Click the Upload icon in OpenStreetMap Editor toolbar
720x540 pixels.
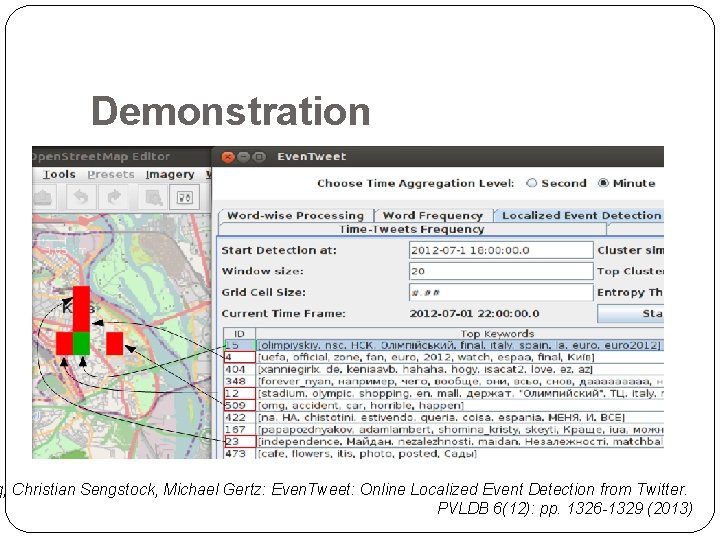click(44, 197)
